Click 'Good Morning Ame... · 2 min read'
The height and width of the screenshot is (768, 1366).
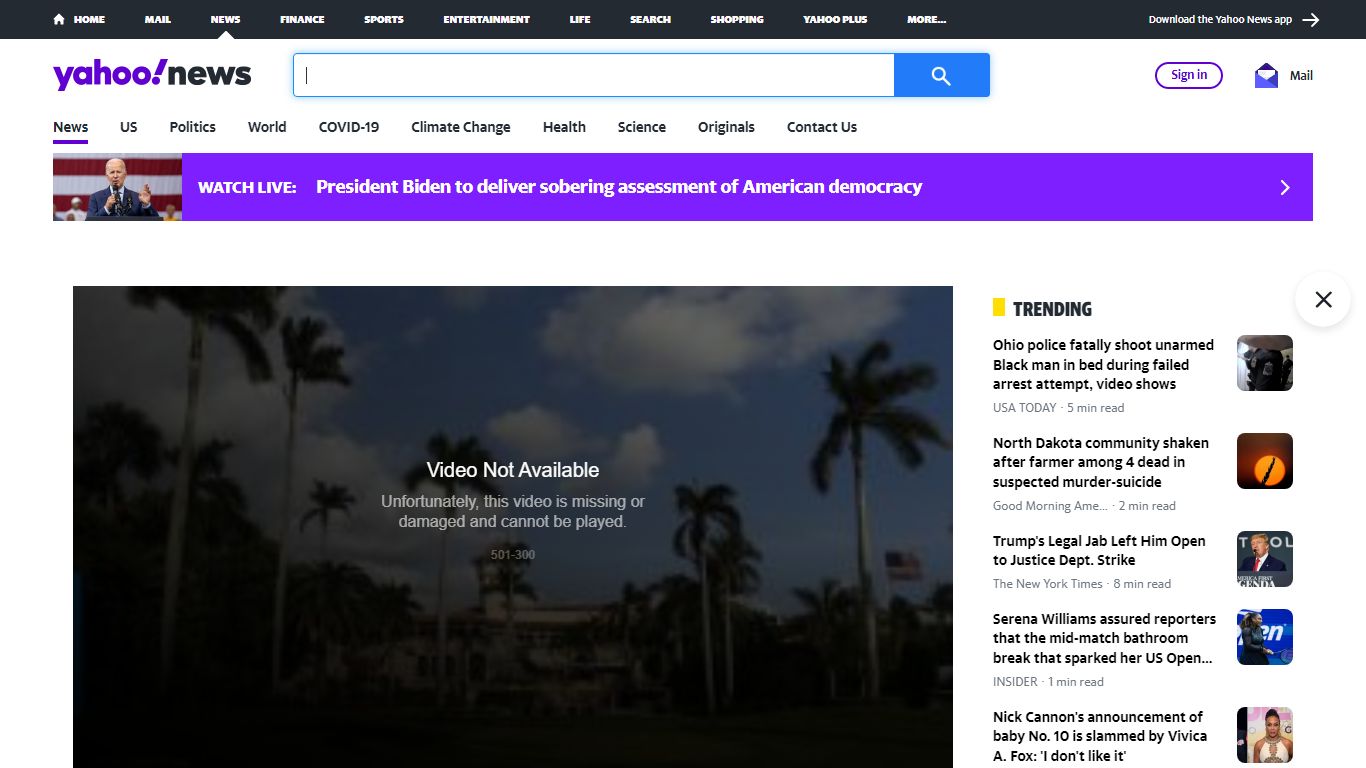pyautogui.click(x=1084, y=506)
